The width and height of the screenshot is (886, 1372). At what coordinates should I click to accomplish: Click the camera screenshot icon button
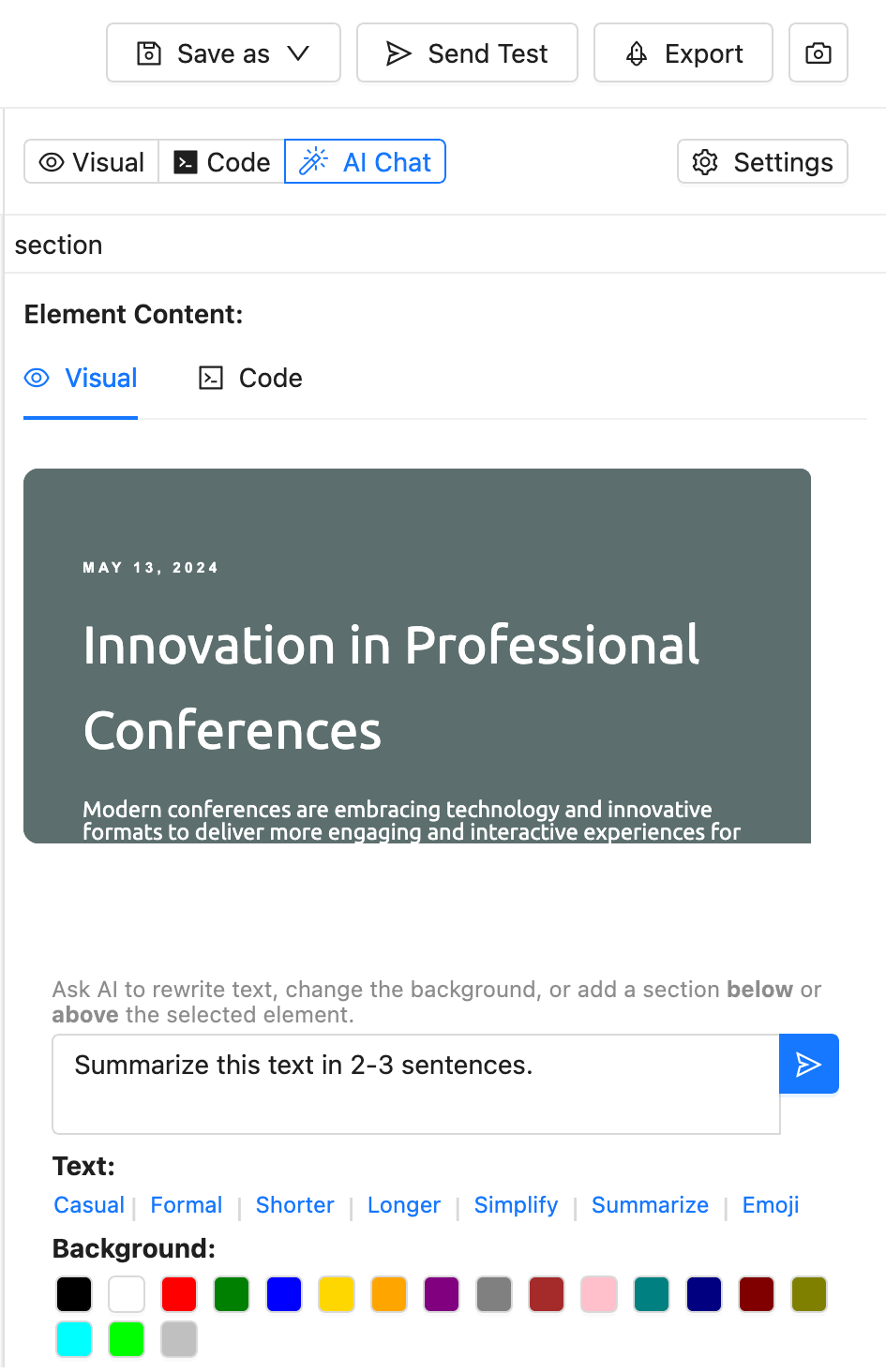(x=818, y=53)
